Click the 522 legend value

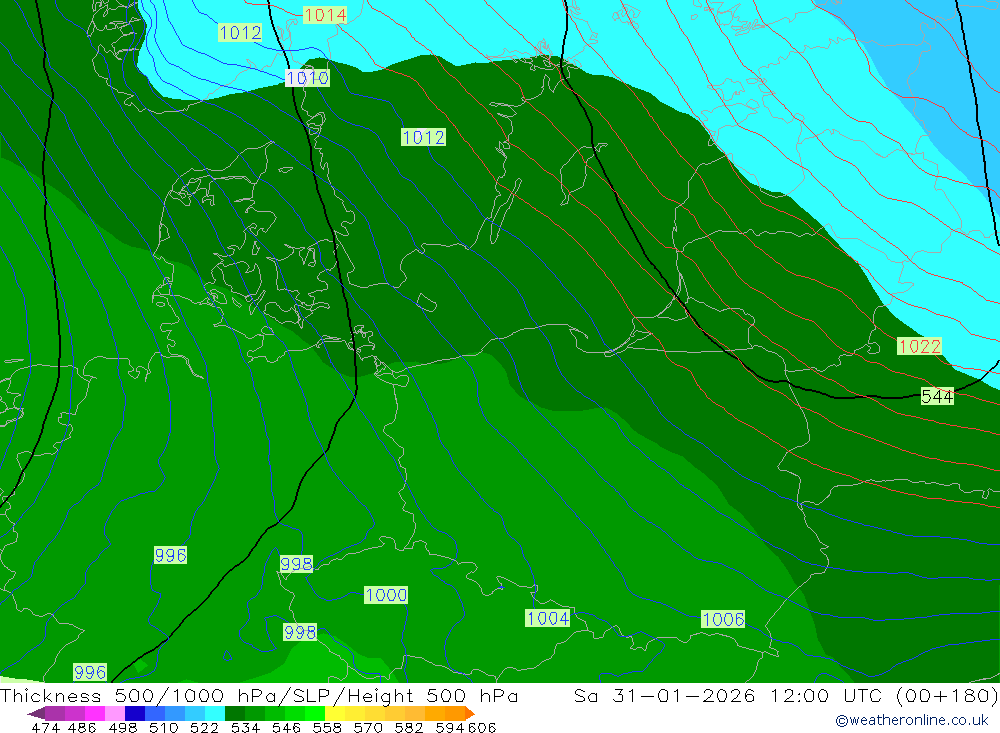pyautogui.click(x=204, y=727)
